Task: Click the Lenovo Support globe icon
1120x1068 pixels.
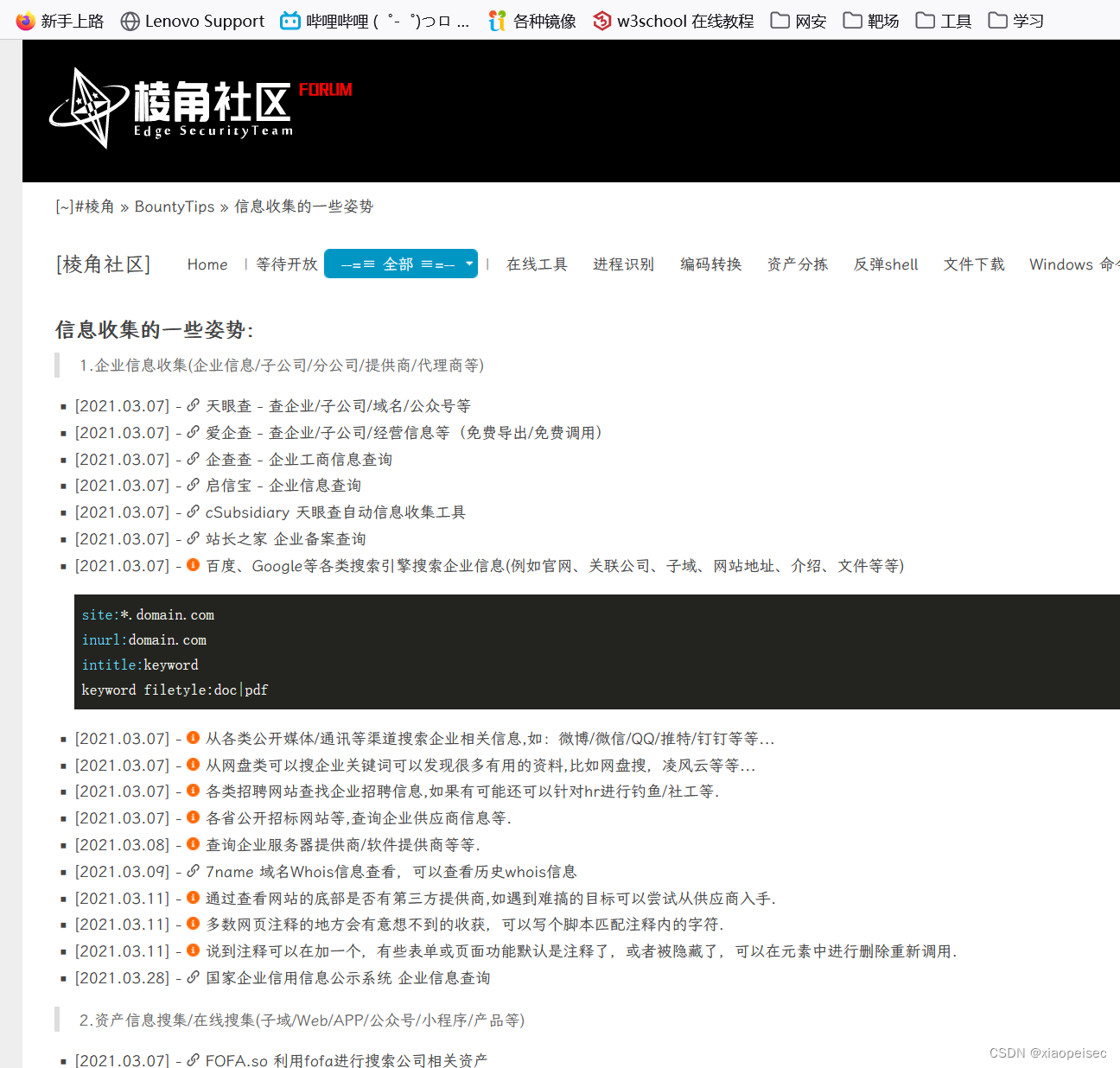Action: pyautogui.click(x=130, y=20)
